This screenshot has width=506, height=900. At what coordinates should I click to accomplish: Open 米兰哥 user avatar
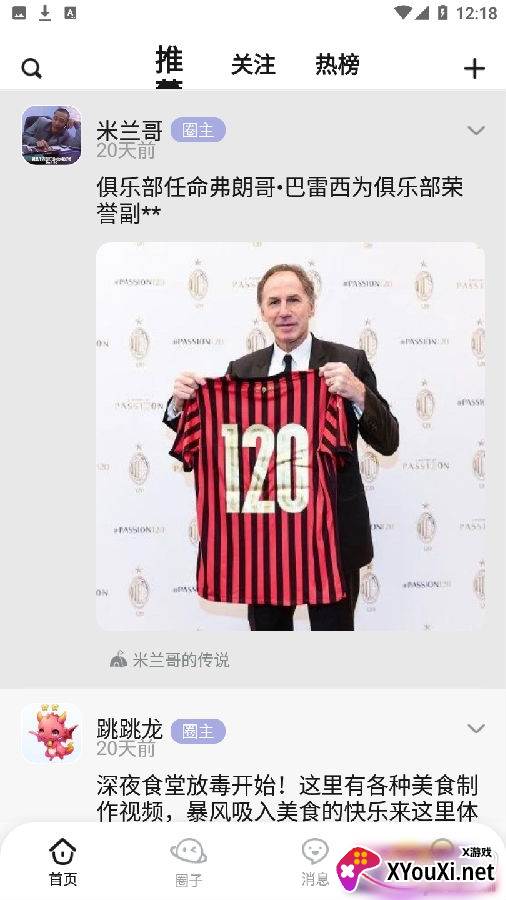52,135
